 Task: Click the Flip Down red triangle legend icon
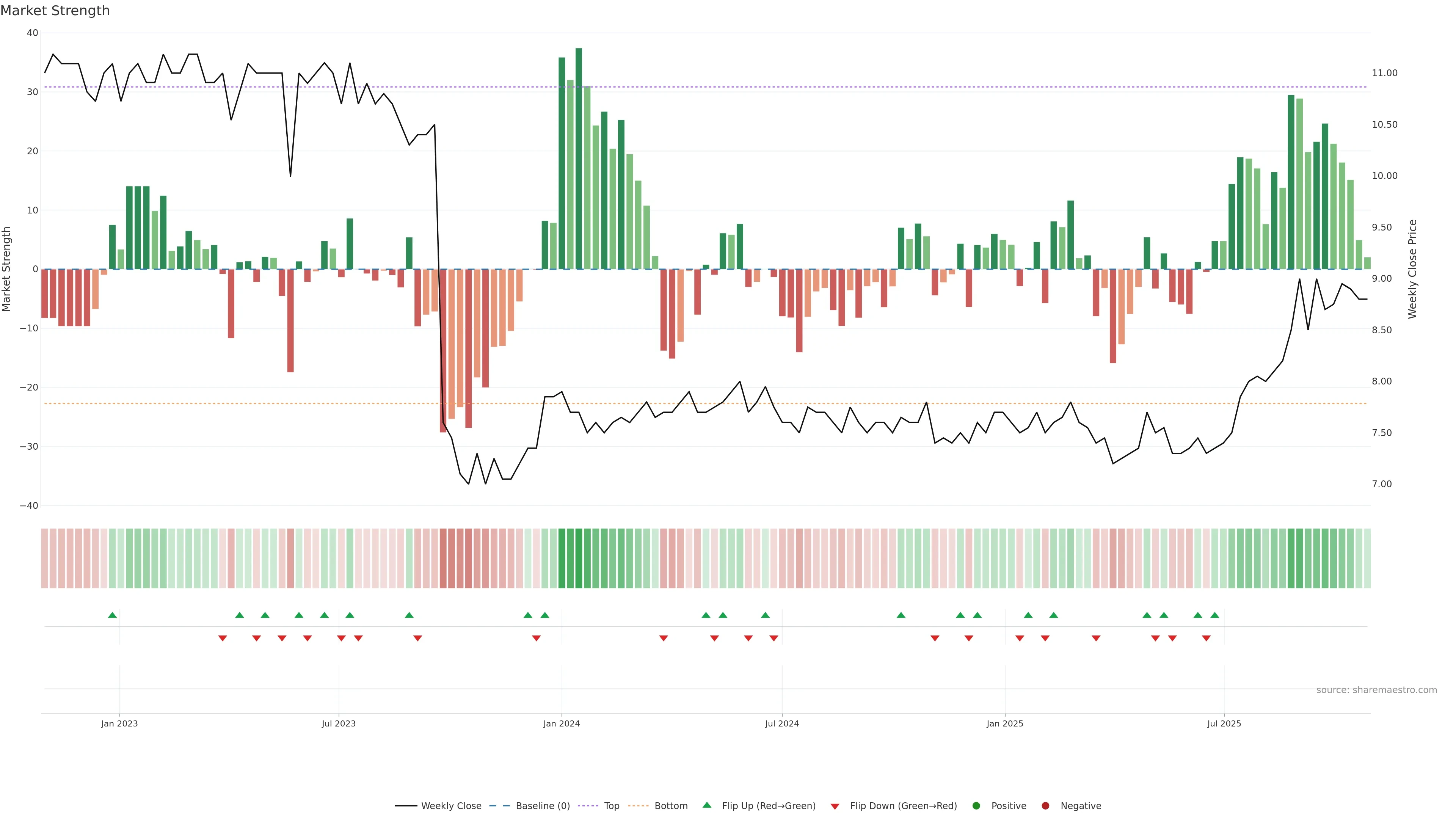[834, 806]
